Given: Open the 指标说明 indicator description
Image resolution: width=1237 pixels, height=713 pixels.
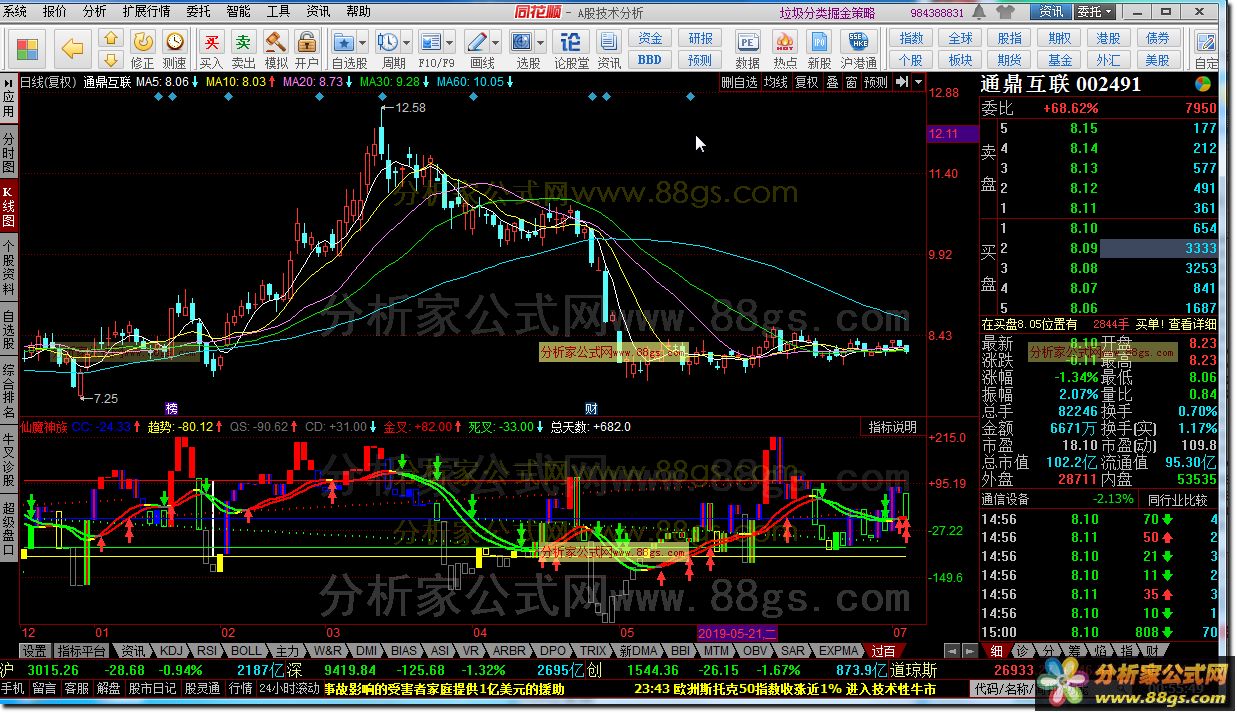Looking at the screenshot, I should (x=892, y=427).
